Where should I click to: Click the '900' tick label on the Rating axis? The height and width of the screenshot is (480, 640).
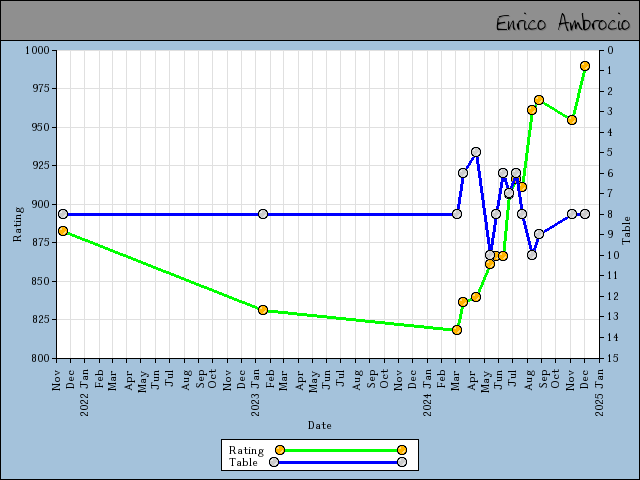pyautogui.click(x=41, y=204)
